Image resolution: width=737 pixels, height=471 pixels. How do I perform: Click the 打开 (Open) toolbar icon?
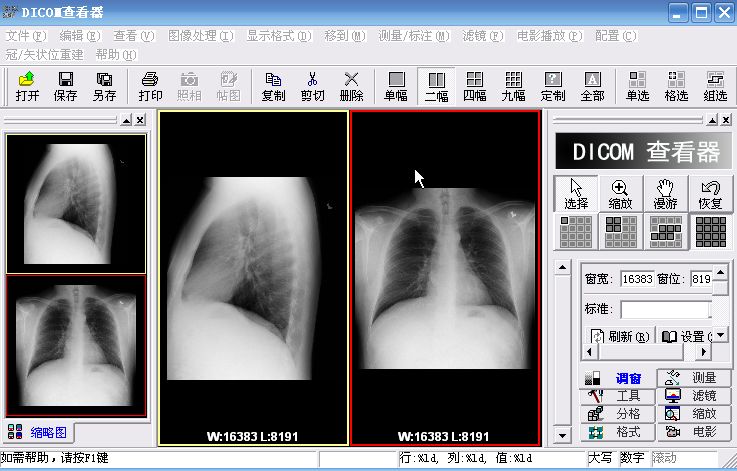[27, 86]
